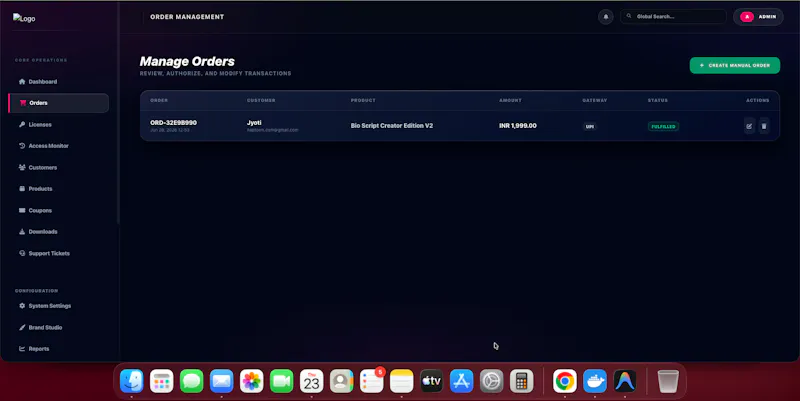Image resolution: width=800 pixels, height=401 pixels.
Task: Open Photos from the dock
Action: coord(252,381)
